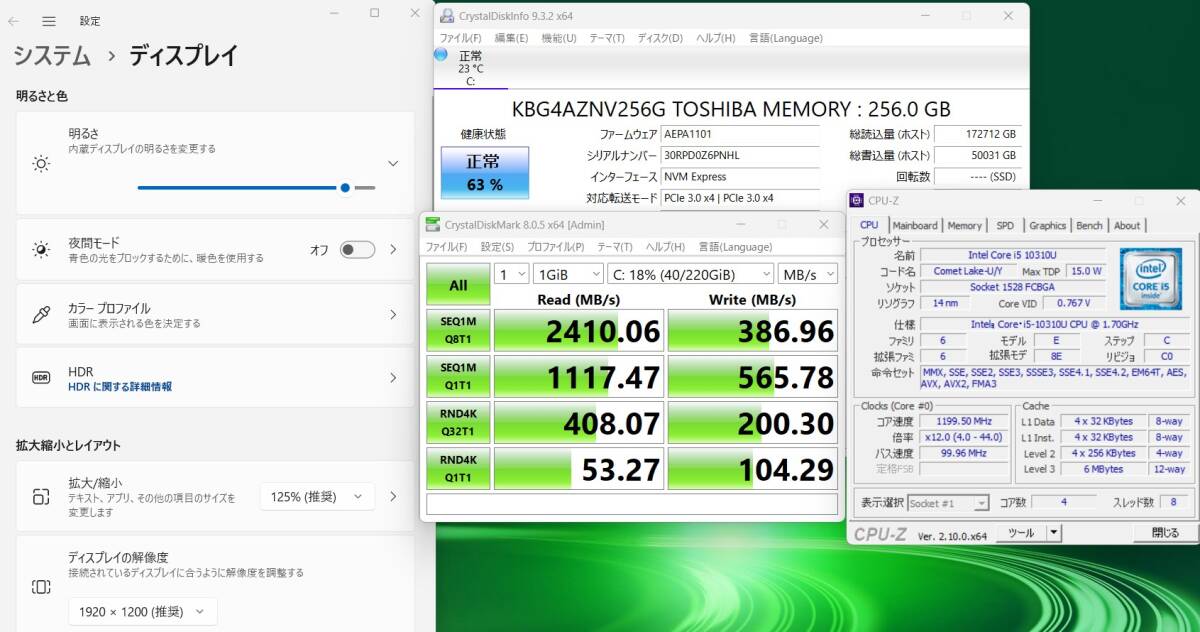The width and height of the screenshot is (1200, 632).
Task: Click the display resolution icon
Action: (41, 587)
